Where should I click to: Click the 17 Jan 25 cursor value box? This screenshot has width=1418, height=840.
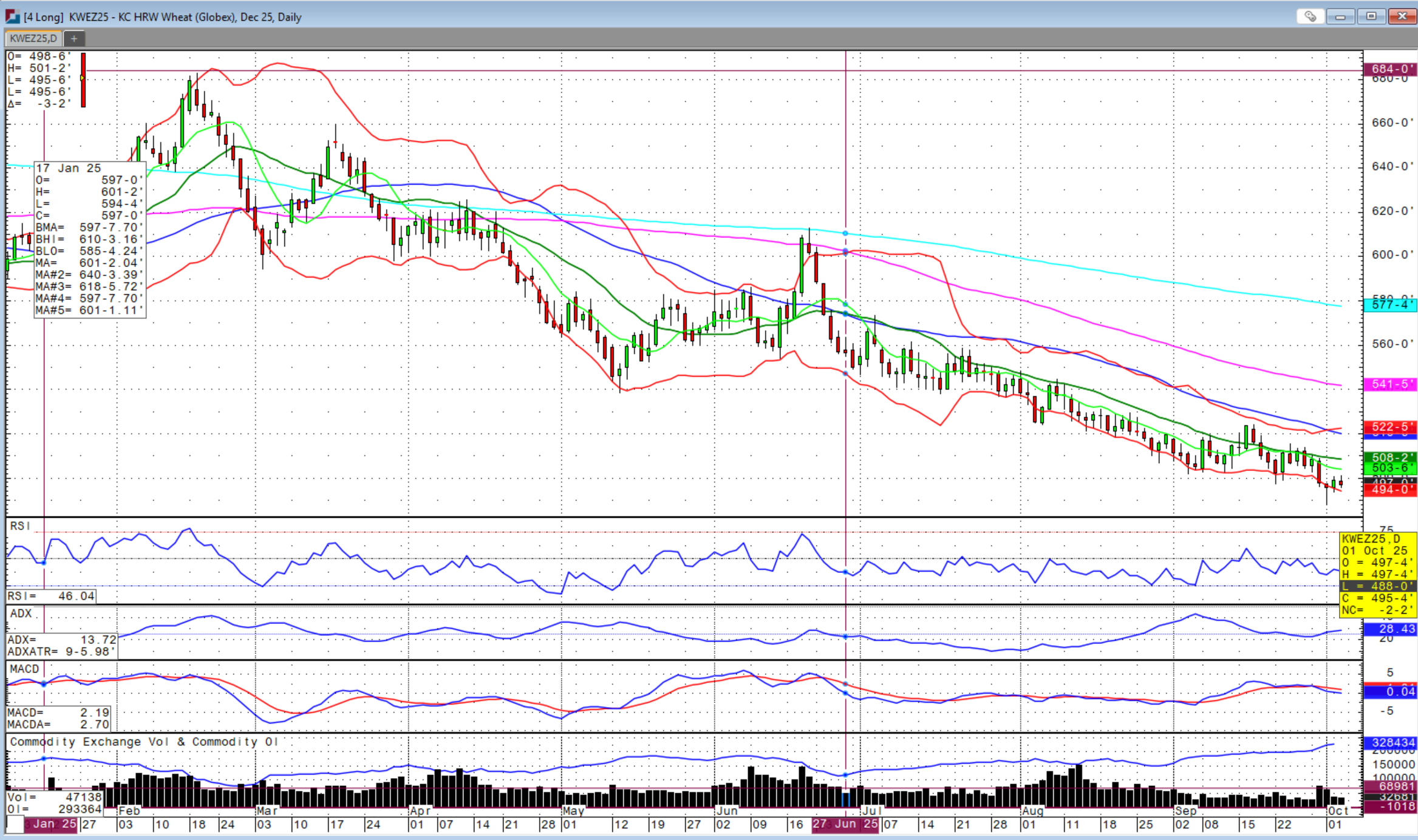[x=90, y=239]
